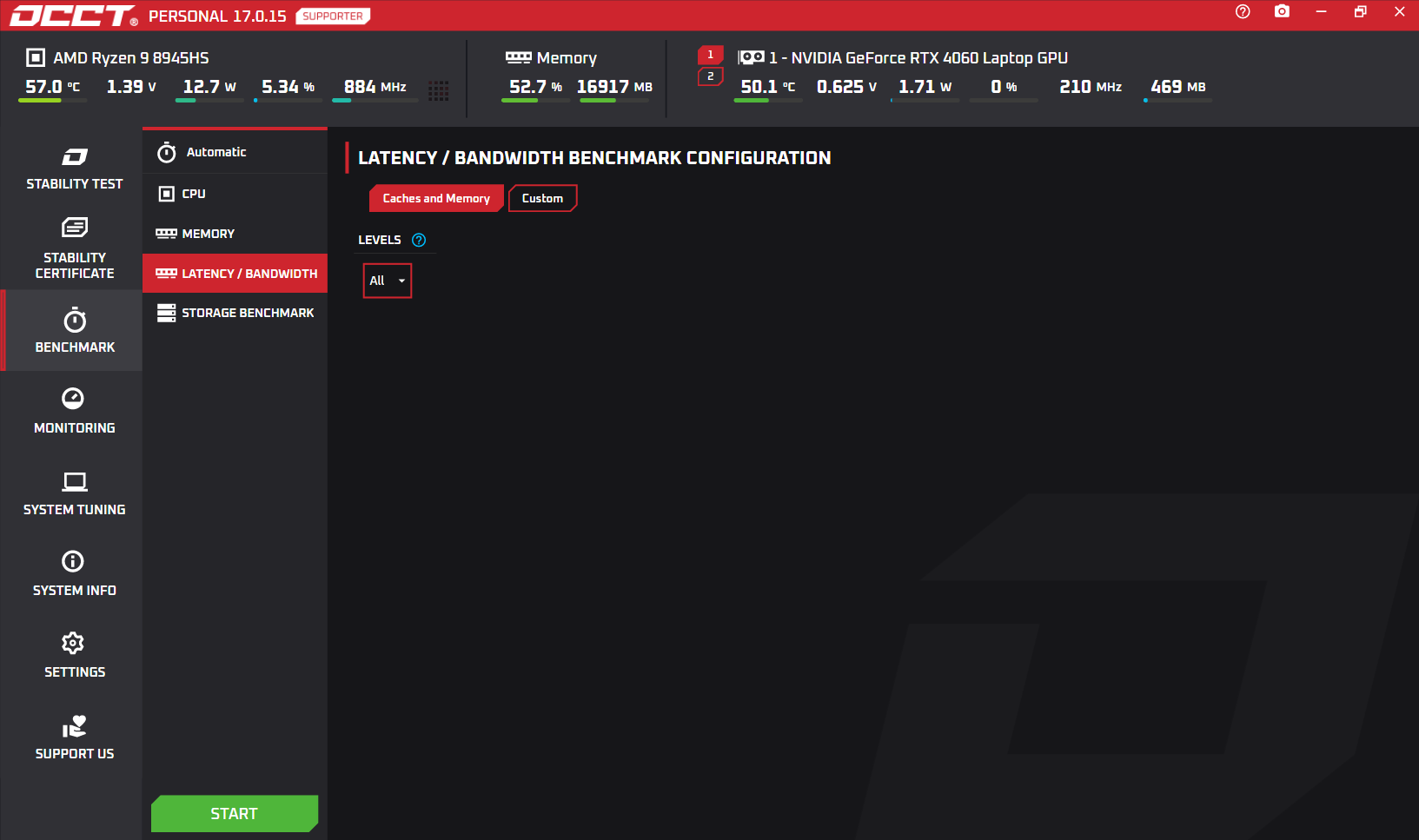Select the Automatic benchmark entry

click(x=235, y=152)
